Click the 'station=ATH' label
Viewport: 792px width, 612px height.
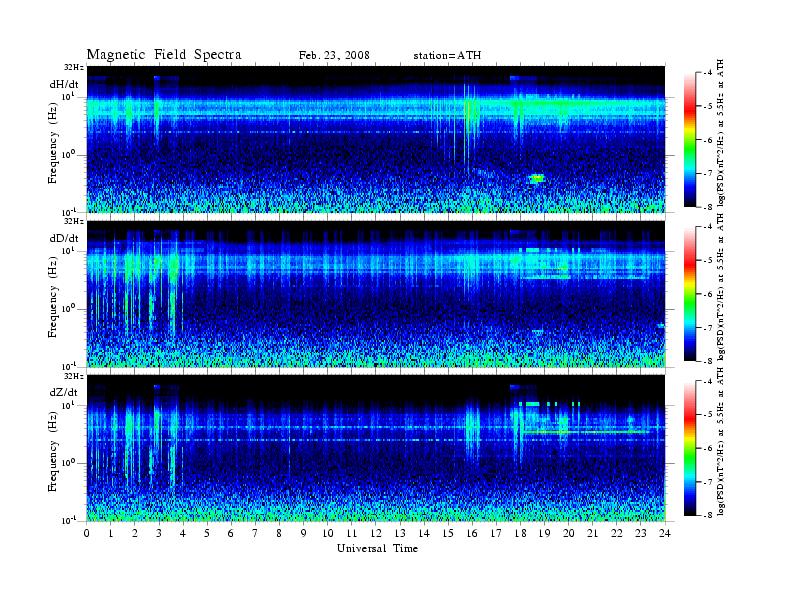(447, 56)
